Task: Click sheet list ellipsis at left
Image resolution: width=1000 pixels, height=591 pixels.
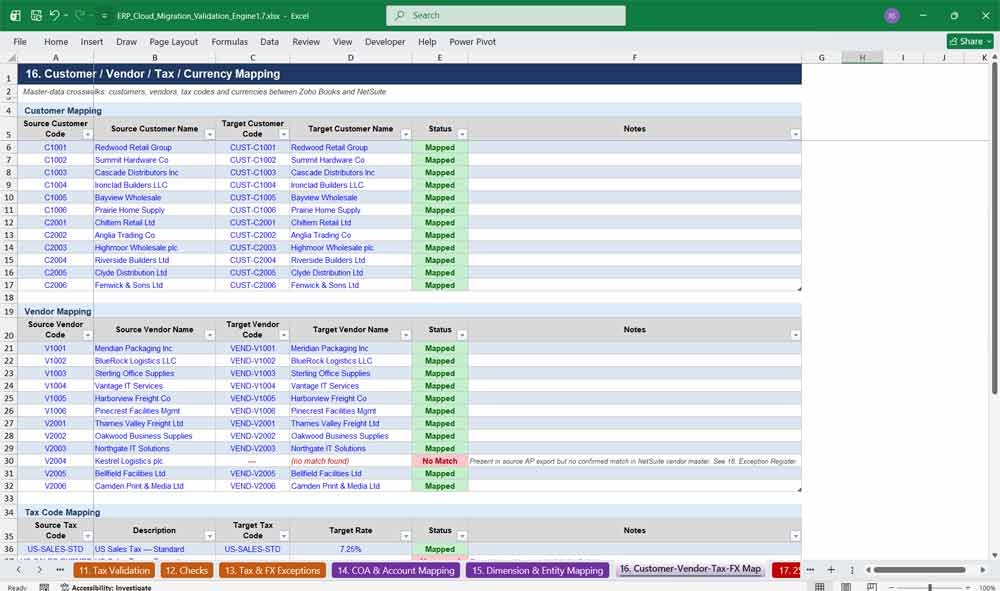Action: tap(60, 570)
